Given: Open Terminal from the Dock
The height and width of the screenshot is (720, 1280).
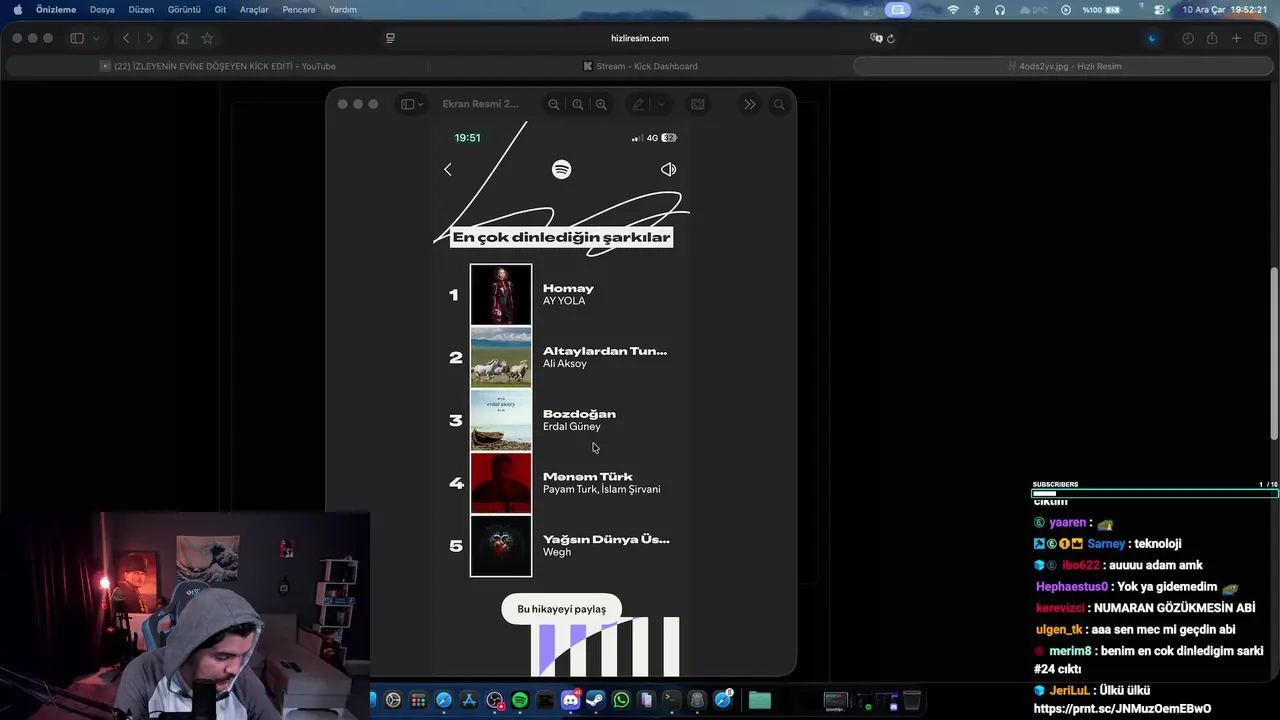Looking at the screenshot, I should (671, 701).
